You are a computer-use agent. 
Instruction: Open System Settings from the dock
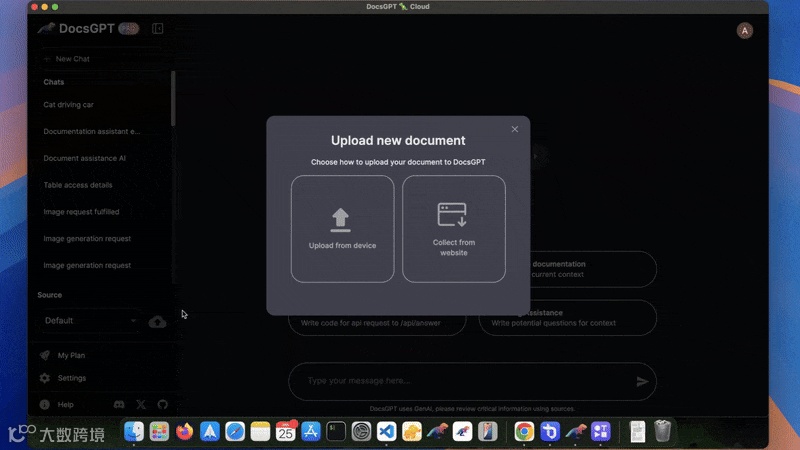click(x=361, y=432)
